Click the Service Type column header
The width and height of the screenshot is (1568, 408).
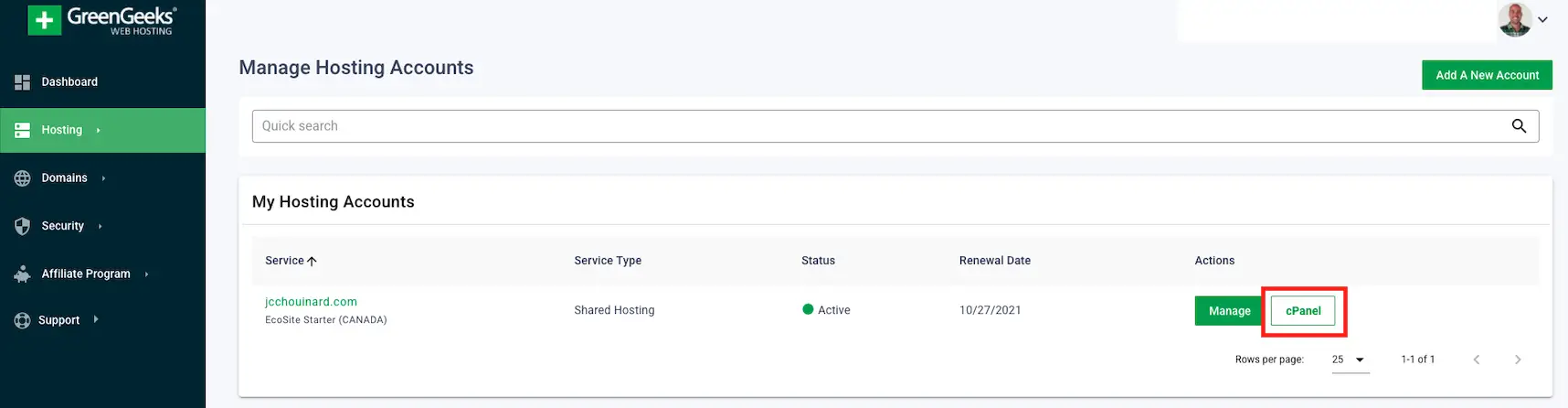(608, 261)
